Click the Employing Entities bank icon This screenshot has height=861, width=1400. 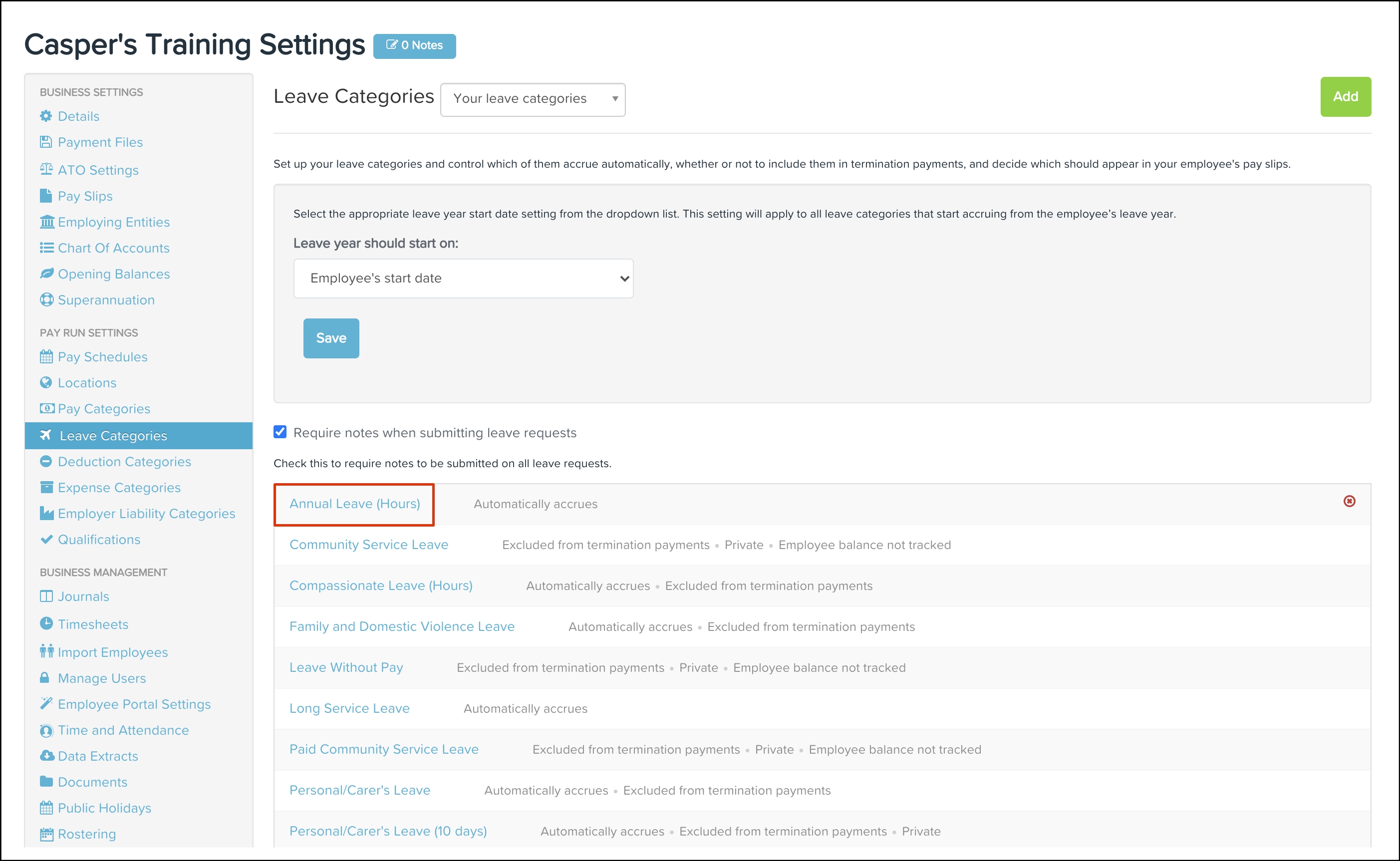tap(47, 222)
